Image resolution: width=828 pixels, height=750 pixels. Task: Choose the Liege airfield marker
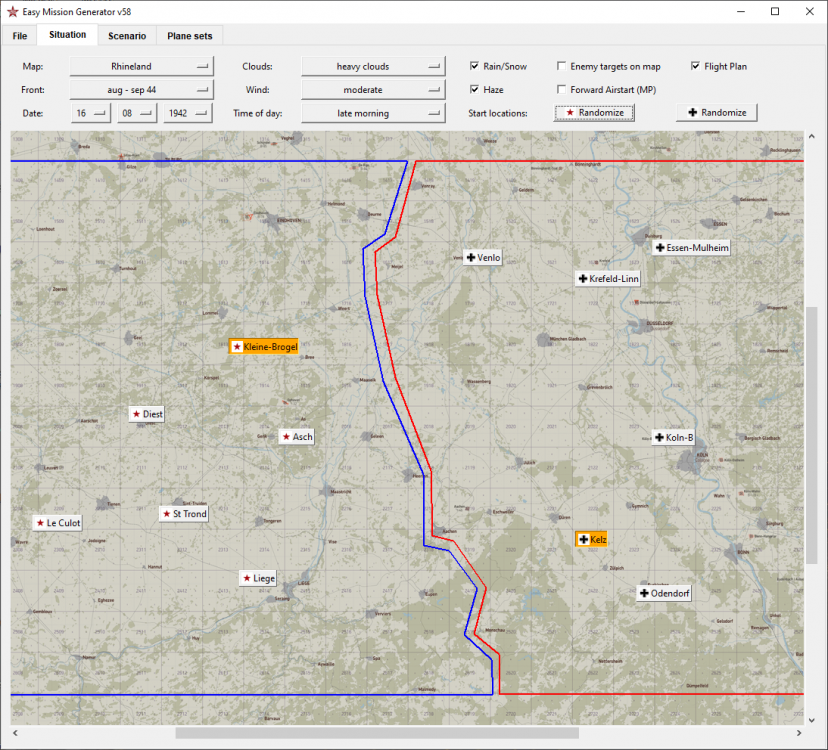coord(258,578)
